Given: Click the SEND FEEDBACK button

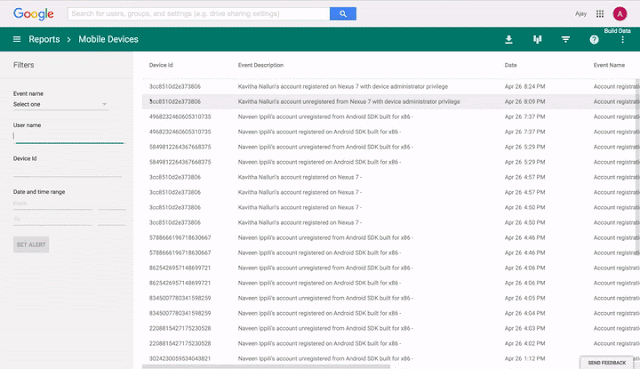Looking at the screenshot, I should click(607, 362).
